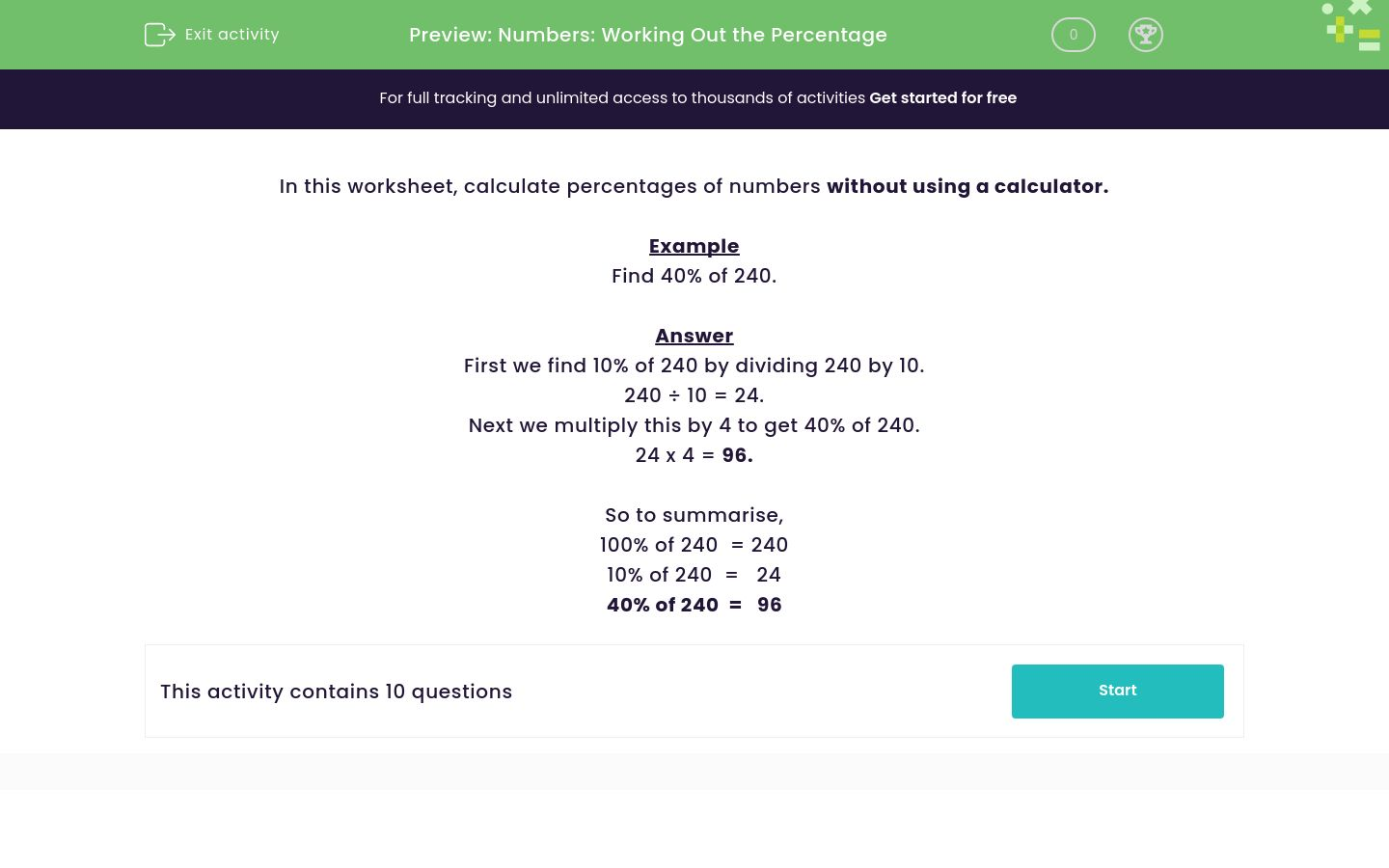Open the Get started for free link
Screen dimensions: 1389x868
942,97
